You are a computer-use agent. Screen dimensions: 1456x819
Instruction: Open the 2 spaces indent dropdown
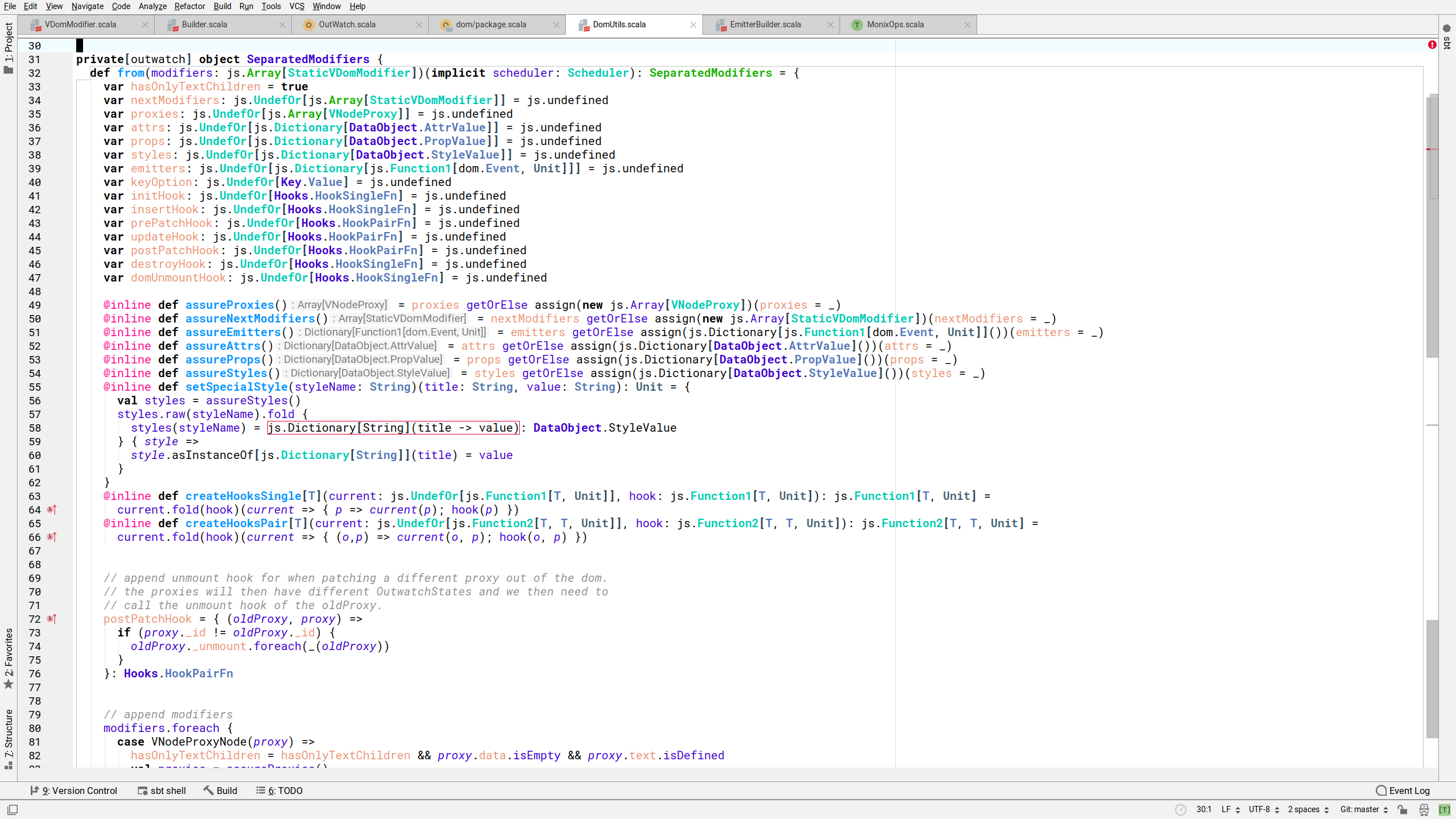1308,809
